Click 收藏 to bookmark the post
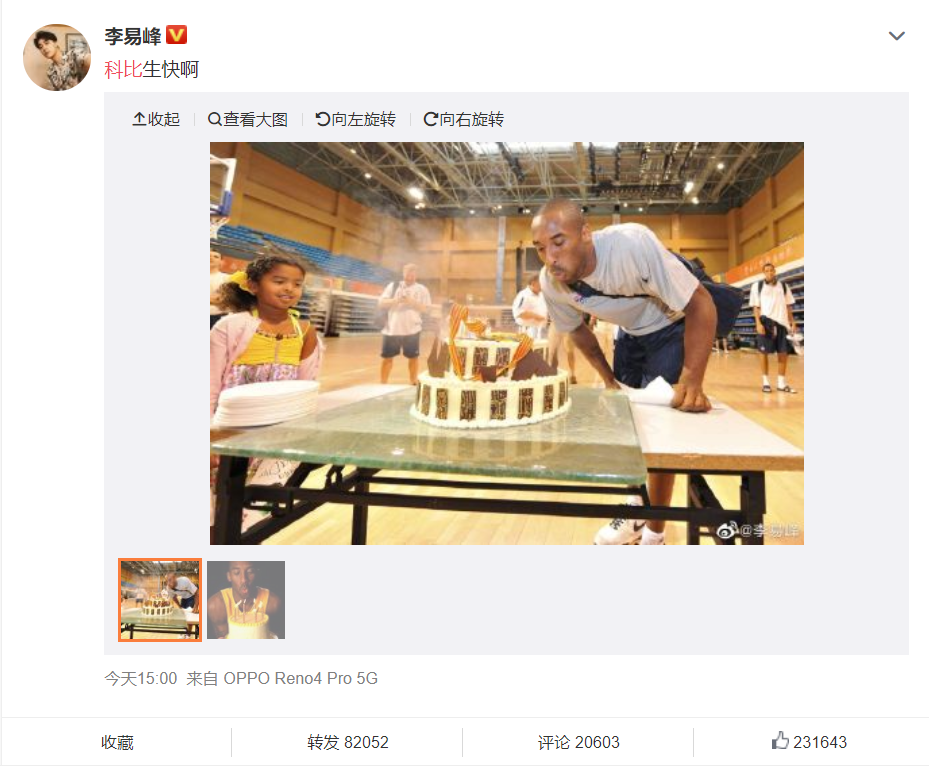Screen dimensions: 929x773 117,742
